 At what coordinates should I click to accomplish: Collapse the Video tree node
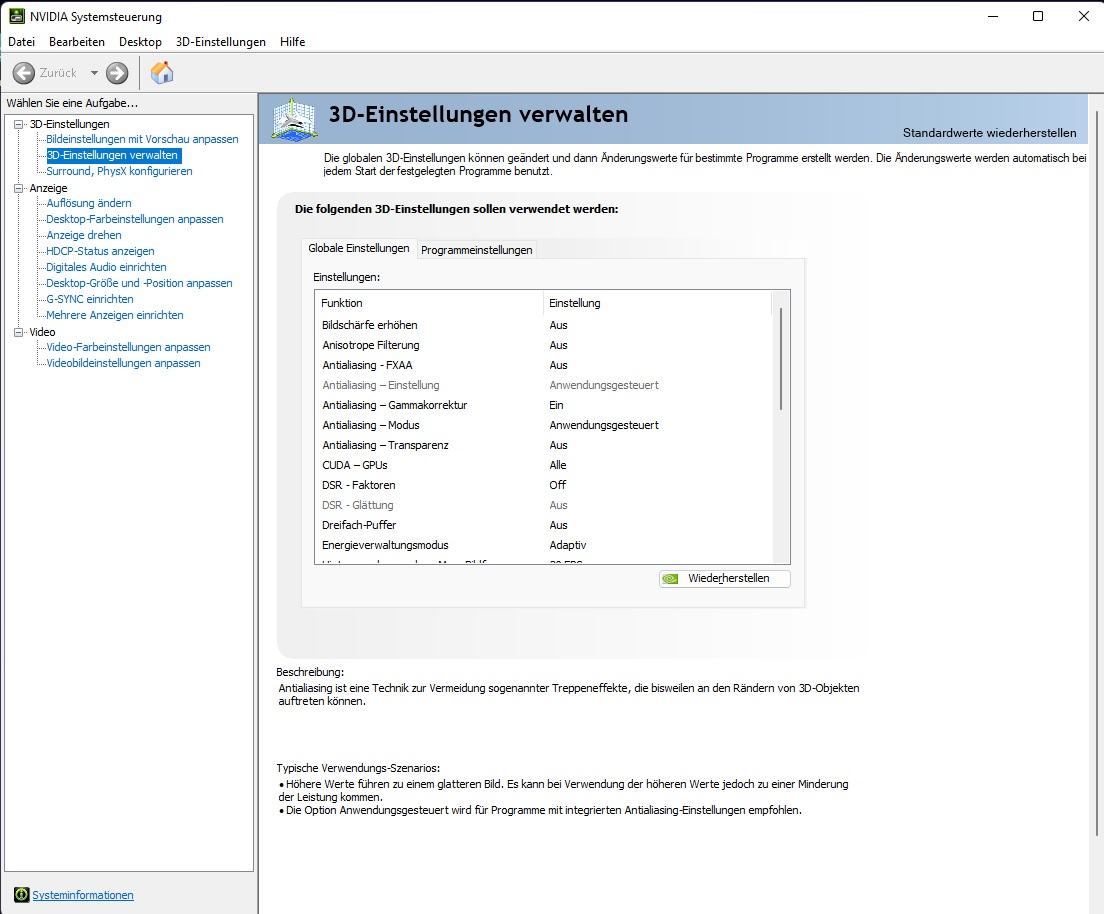point(19,332)
